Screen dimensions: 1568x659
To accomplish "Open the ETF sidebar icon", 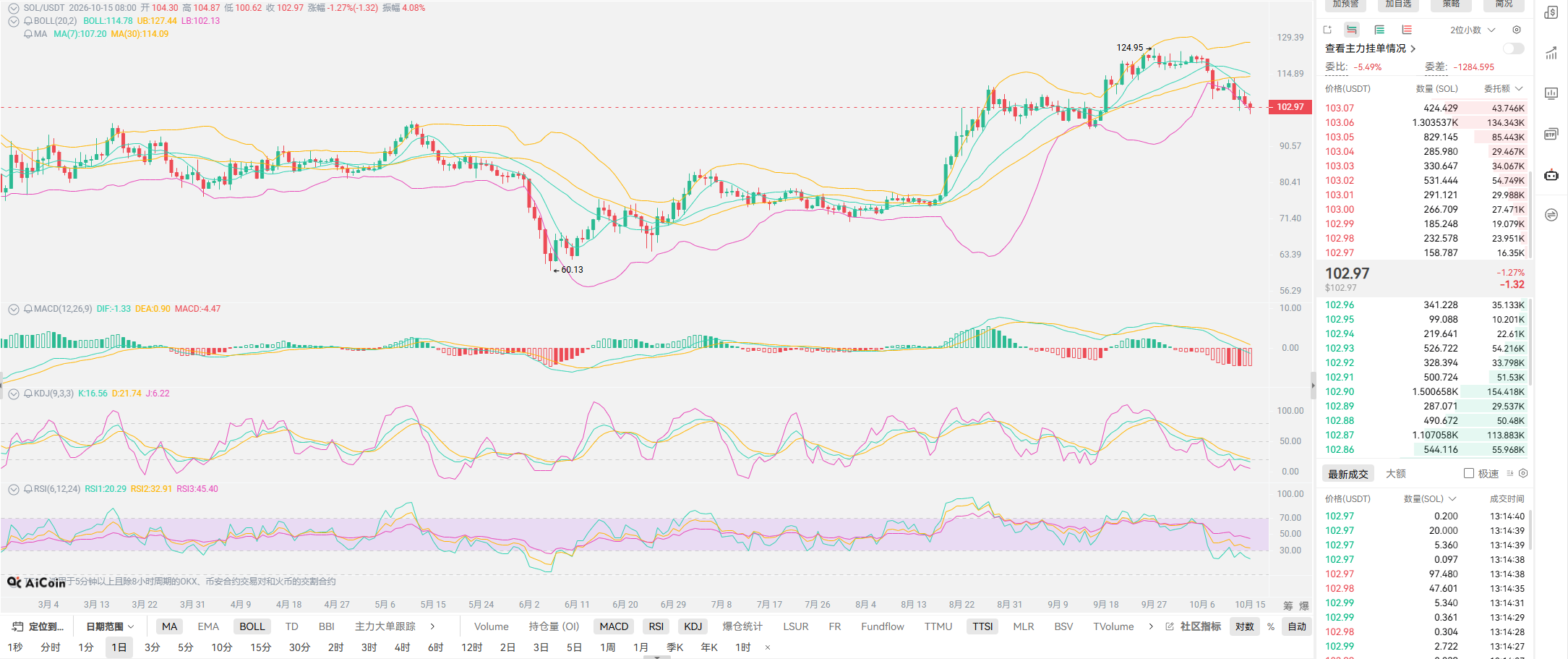I will [1551, 134].
